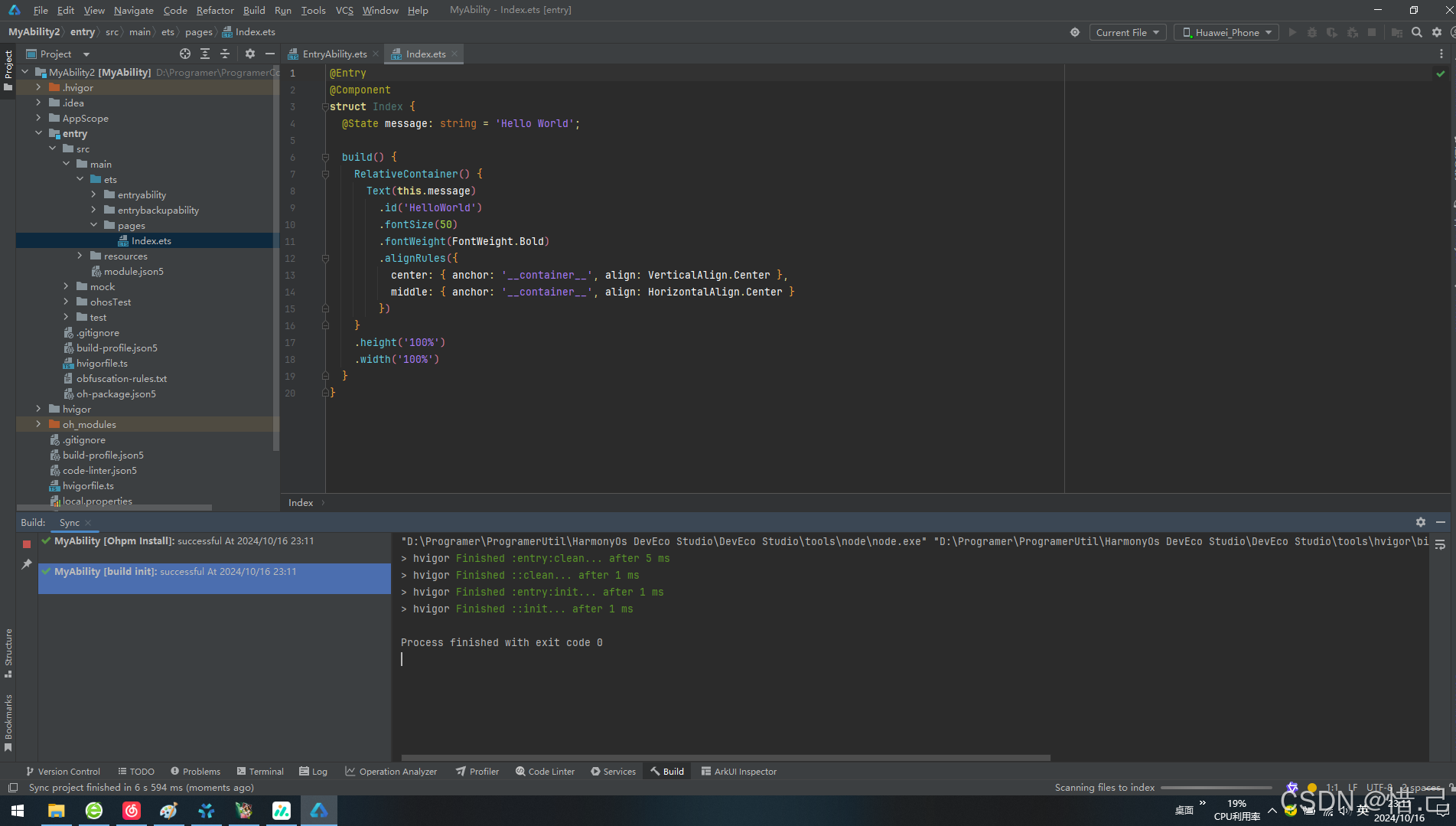
Task: Open the TODO tool window
Action: click(x=136, y=771)
